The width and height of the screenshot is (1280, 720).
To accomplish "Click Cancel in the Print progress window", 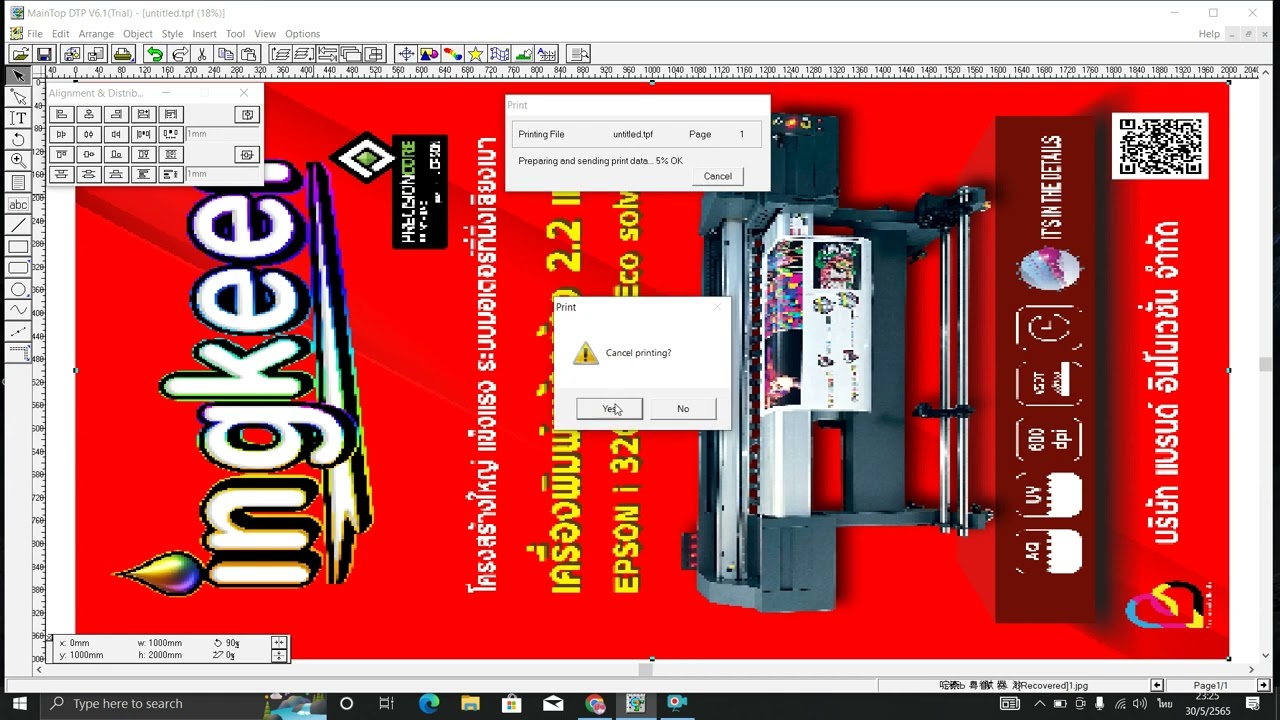I will (x=717, y=176).
